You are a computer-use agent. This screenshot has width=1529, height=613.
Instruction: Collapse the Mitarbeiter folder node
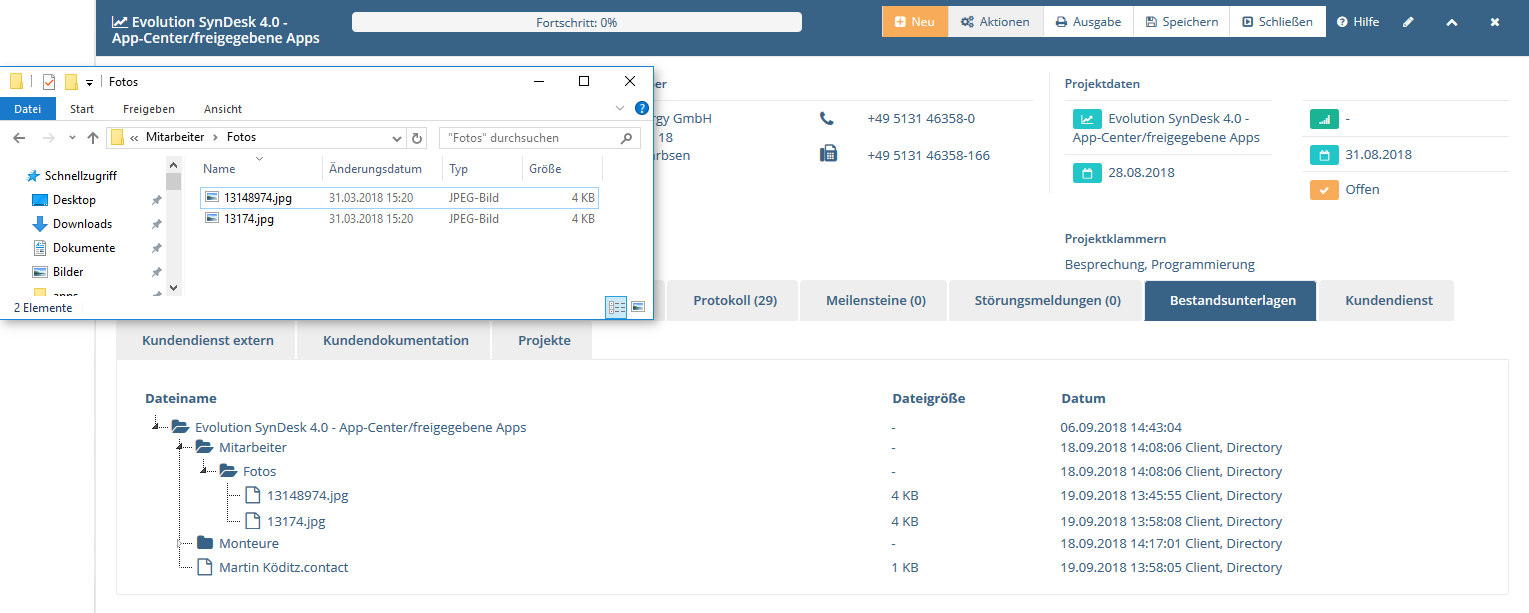tap(179, 448)
